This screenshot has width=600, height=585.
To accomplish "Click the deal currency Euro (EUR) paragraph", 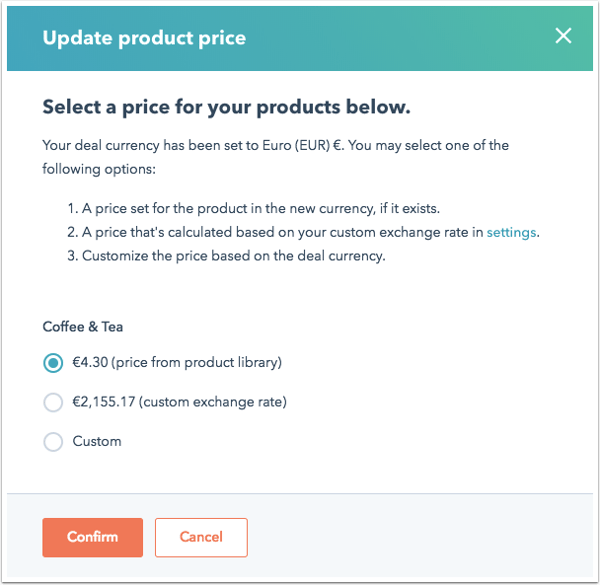I will coord(275,146).
